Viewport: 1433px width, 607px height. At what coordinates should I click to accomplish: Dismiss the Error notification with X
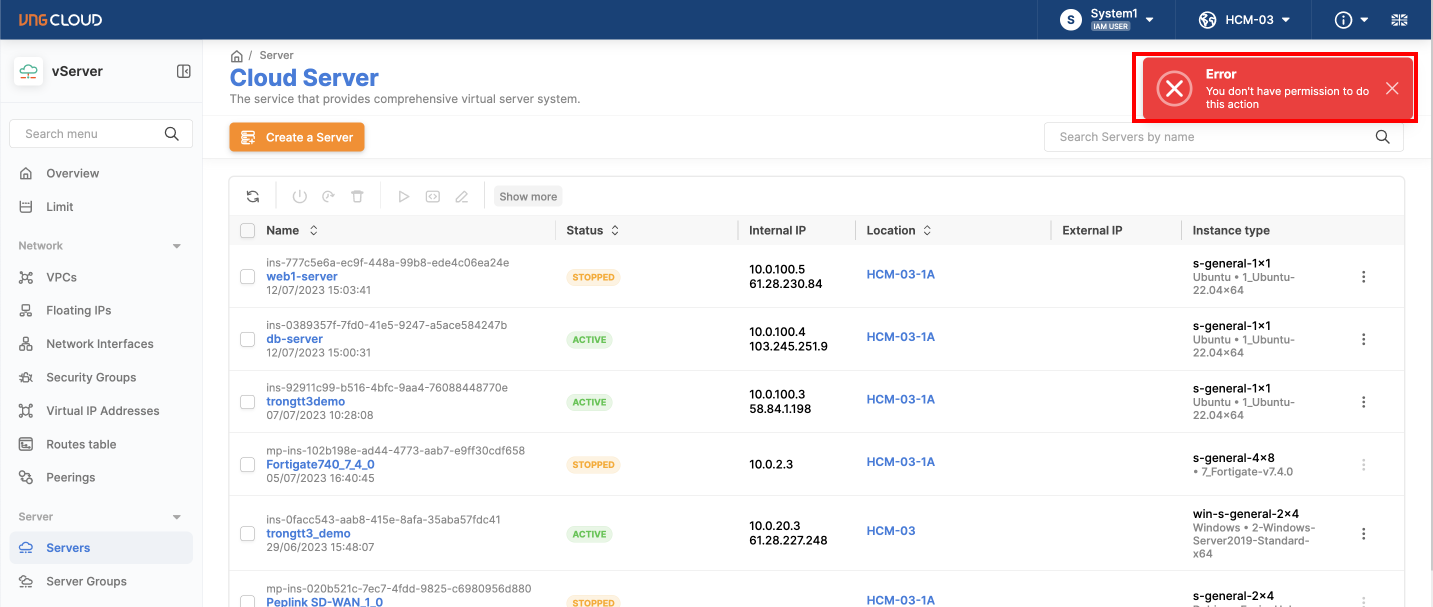pos(1392,89)
